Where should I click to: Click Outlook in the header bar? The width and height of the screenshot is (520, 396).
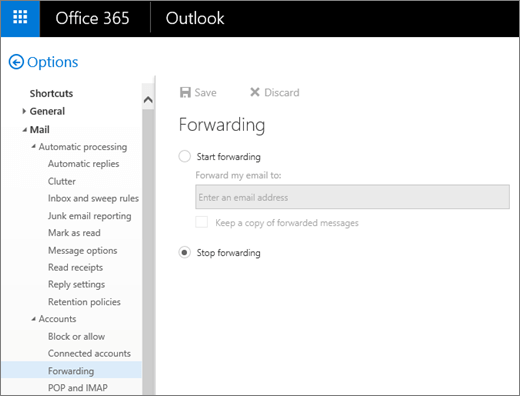(x=195, y=18)
